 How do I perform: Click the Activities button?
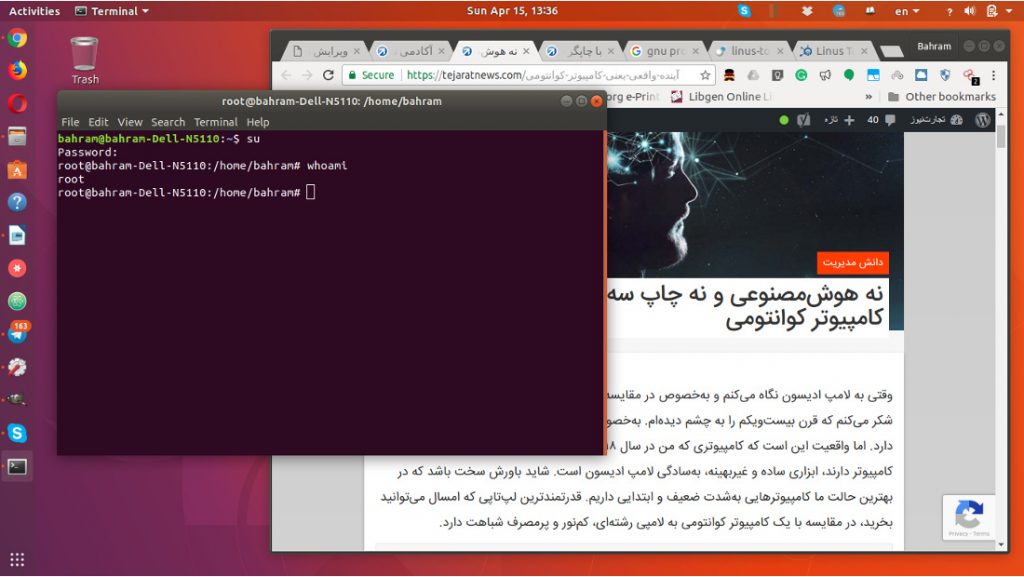point(34,11)
